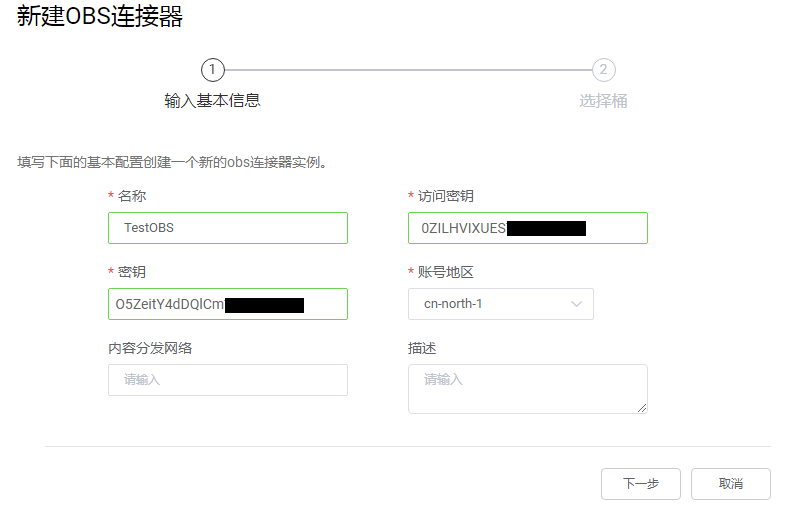
Task: Click the 新建OBS连接器 page title
Action: pos(100,16)
